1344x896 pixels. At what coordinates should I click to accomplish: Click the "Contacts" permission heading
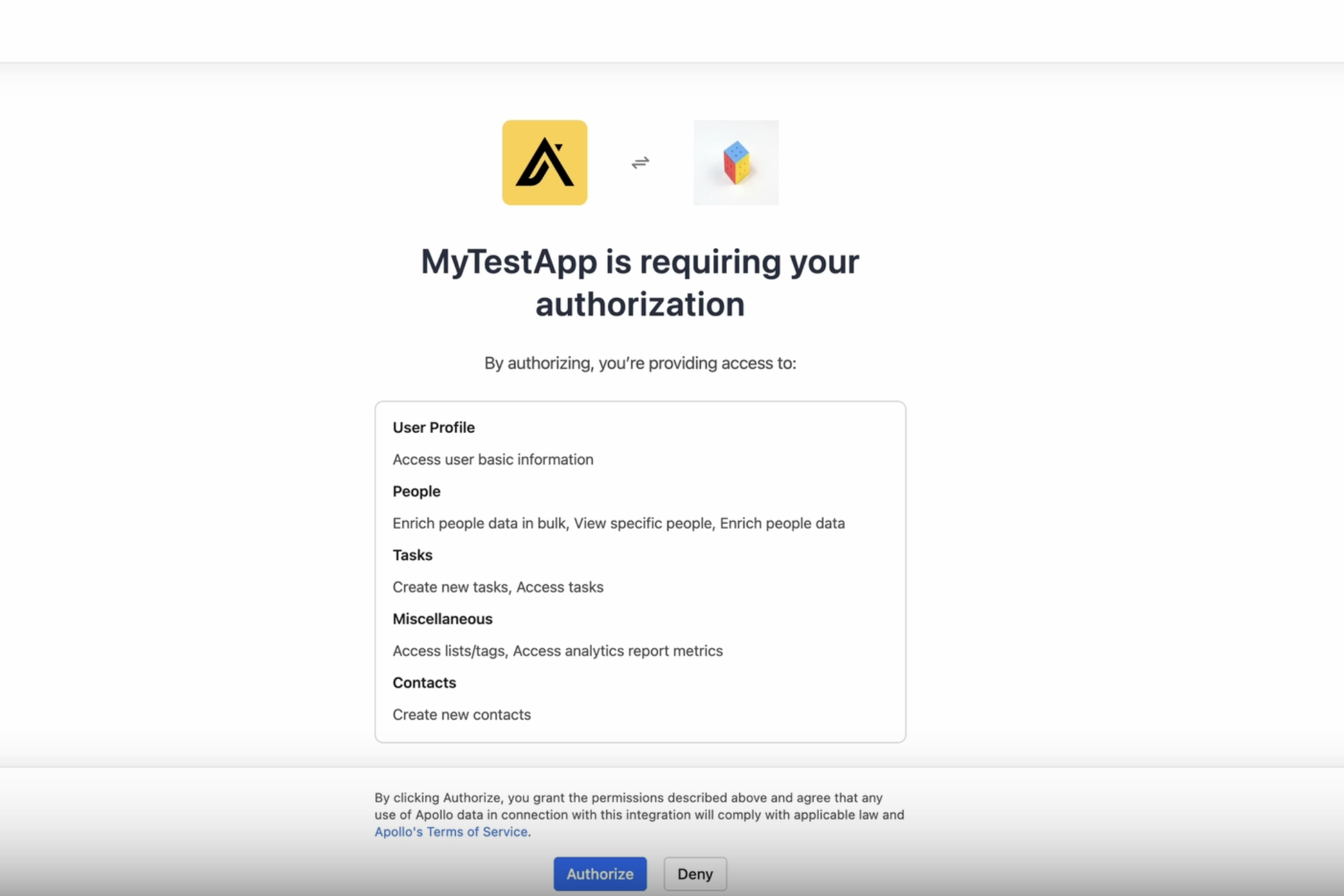click(x=424, y=682)
